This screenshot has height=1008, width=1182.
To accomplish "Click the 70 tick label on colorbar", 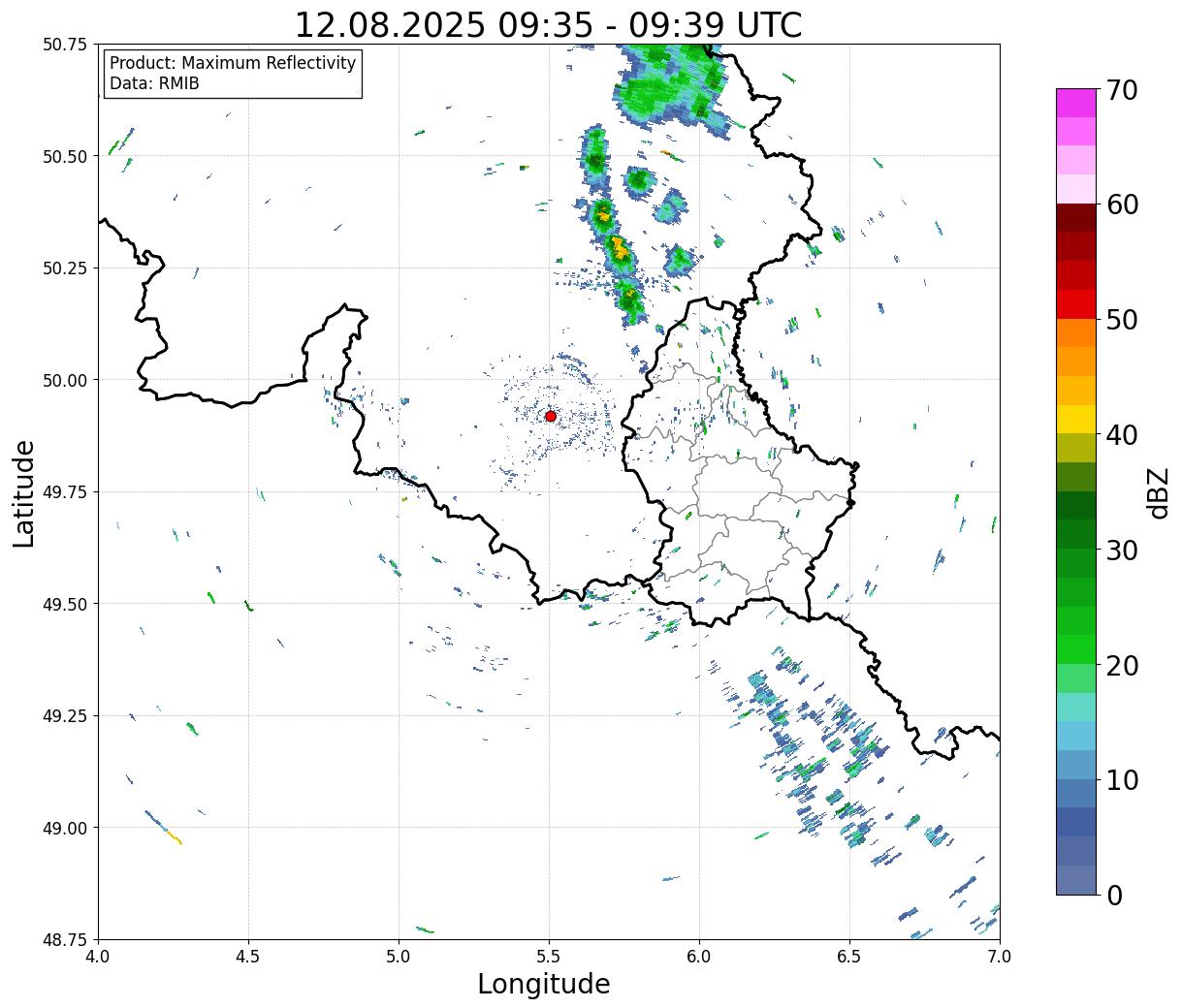I will (x=1122, y=90).
